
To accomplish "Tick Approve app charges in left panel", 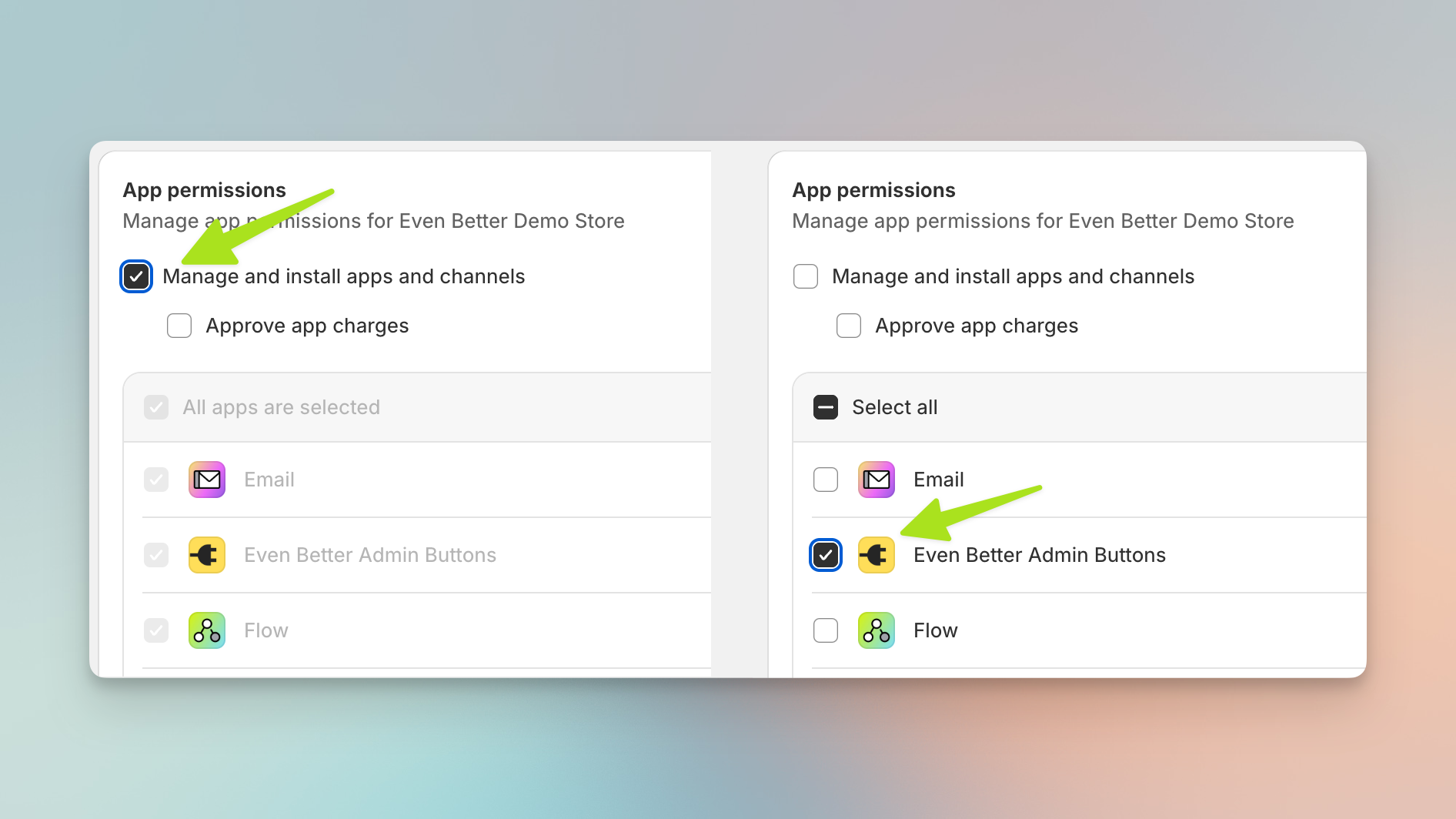I will (x=179, y=326).
